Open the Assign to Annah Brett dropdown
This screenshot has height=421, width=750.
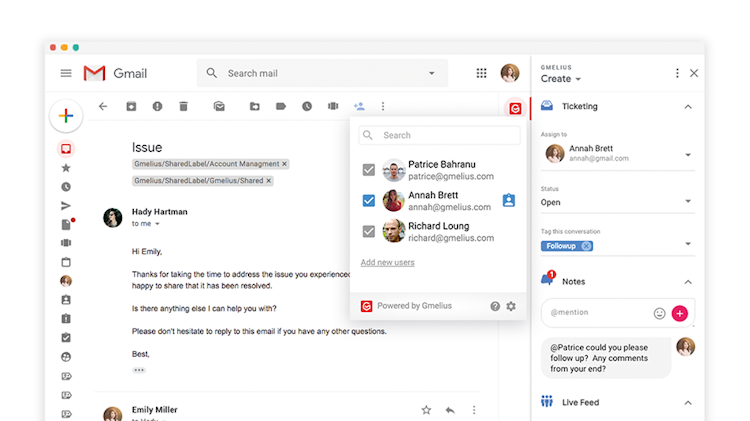click(618, 154)
